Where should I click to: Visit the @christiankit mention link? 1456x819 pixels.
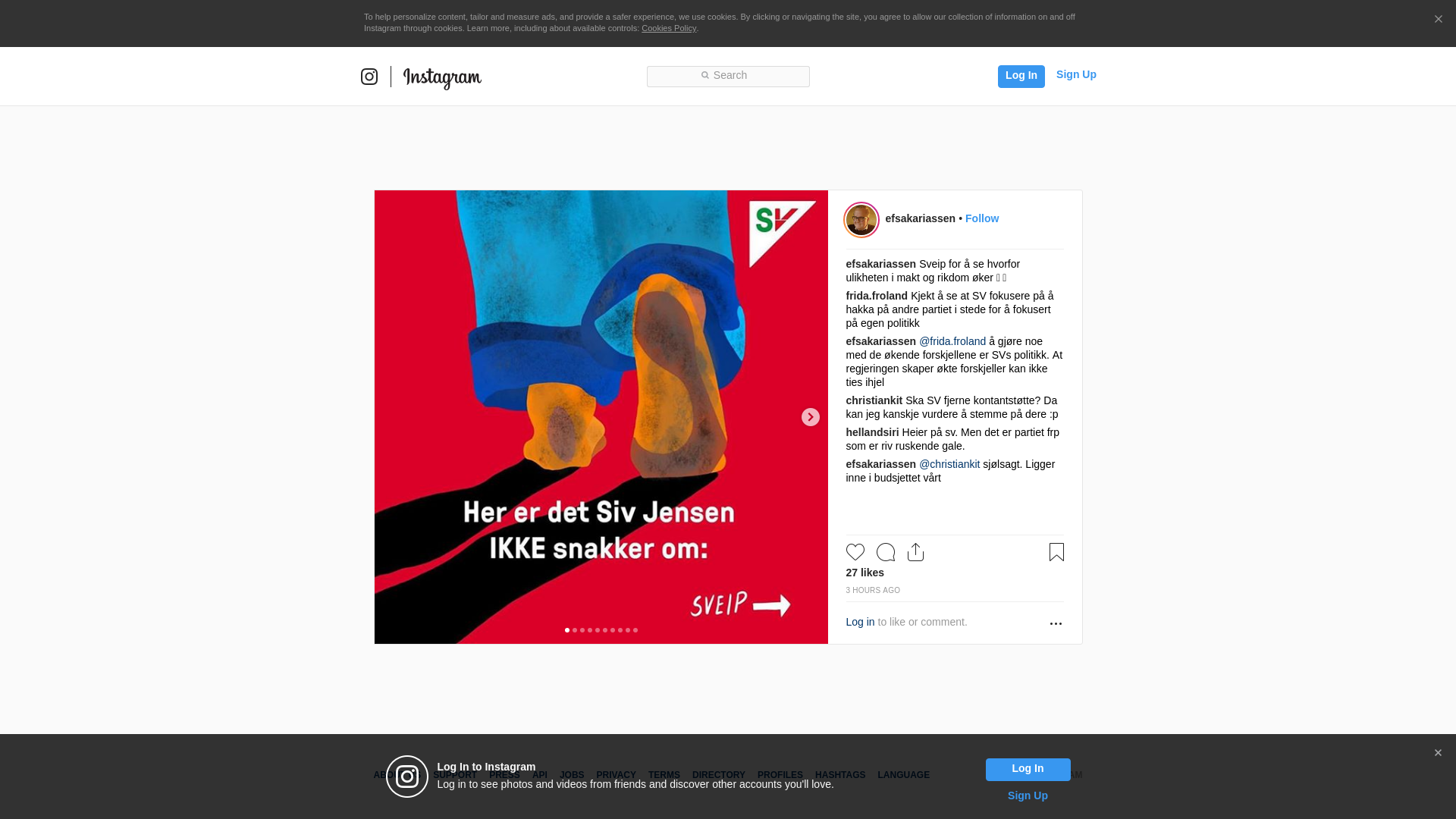point(949,464)
